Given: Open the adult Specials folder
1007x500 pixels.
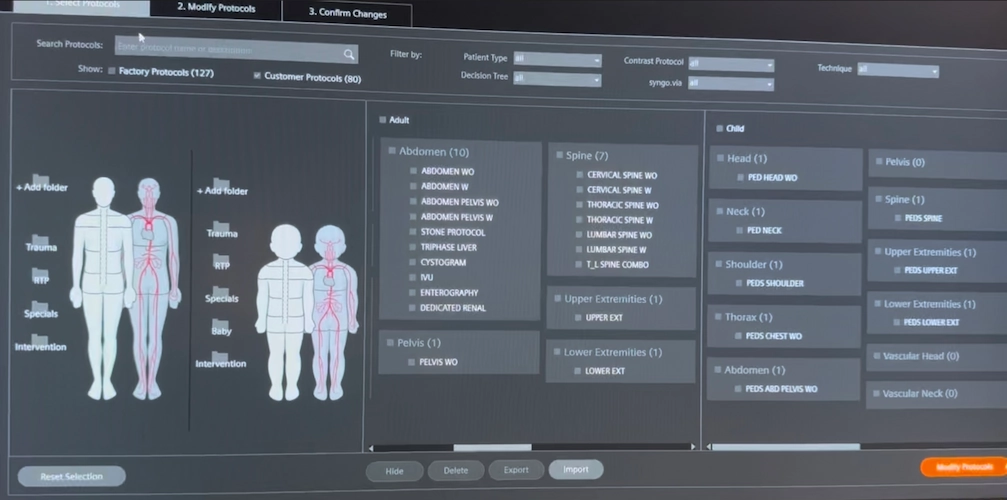Looking at the screenshot, I should click(x=40, y=309).
